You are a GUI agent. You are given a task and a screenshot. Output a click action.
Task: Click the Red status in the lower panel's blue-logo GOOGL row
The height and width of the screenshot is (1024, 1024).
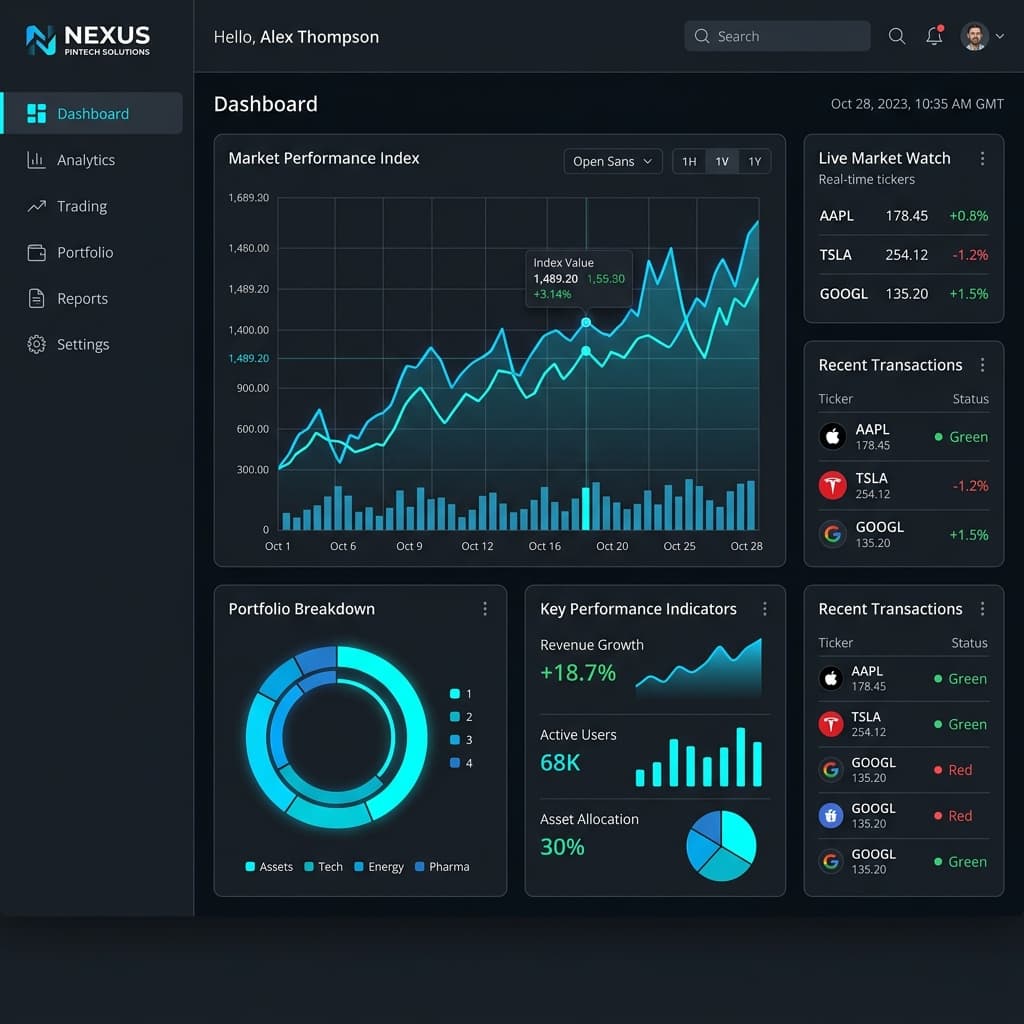953,816
